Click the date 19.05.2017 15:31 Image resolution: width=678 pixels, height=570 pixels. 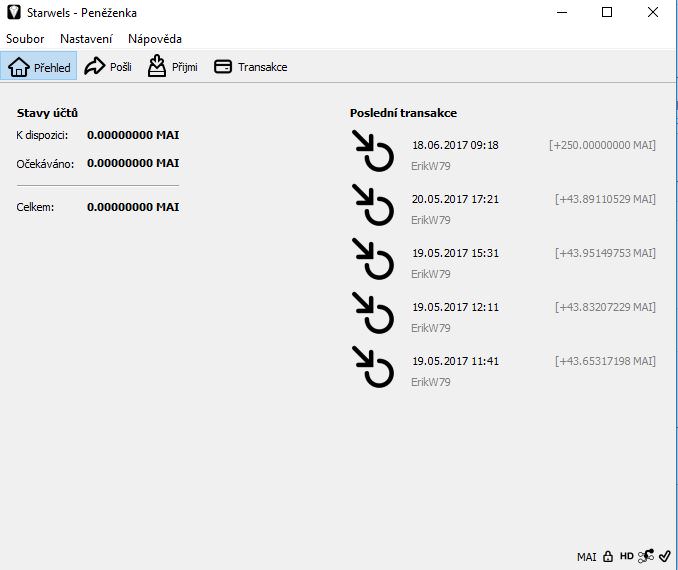[x=455, y=253]
